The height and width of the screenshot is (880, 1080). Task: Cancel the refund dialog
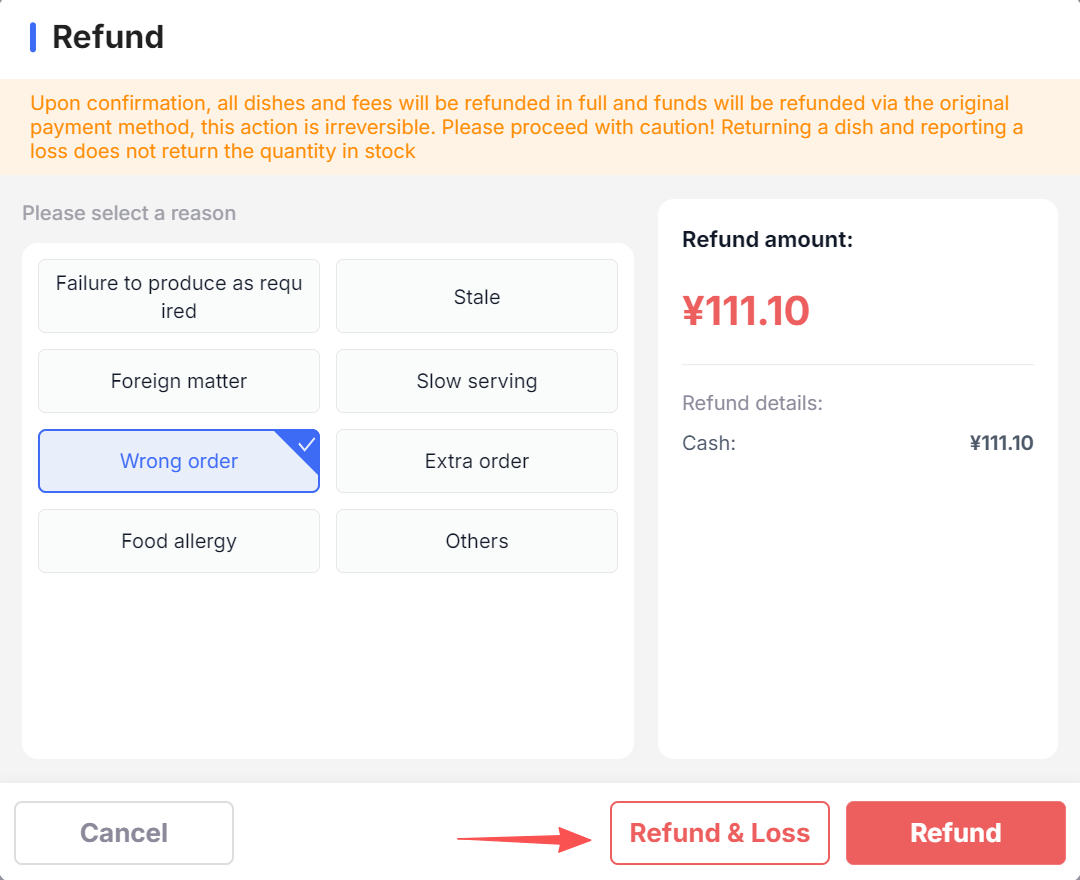[124, 833]
